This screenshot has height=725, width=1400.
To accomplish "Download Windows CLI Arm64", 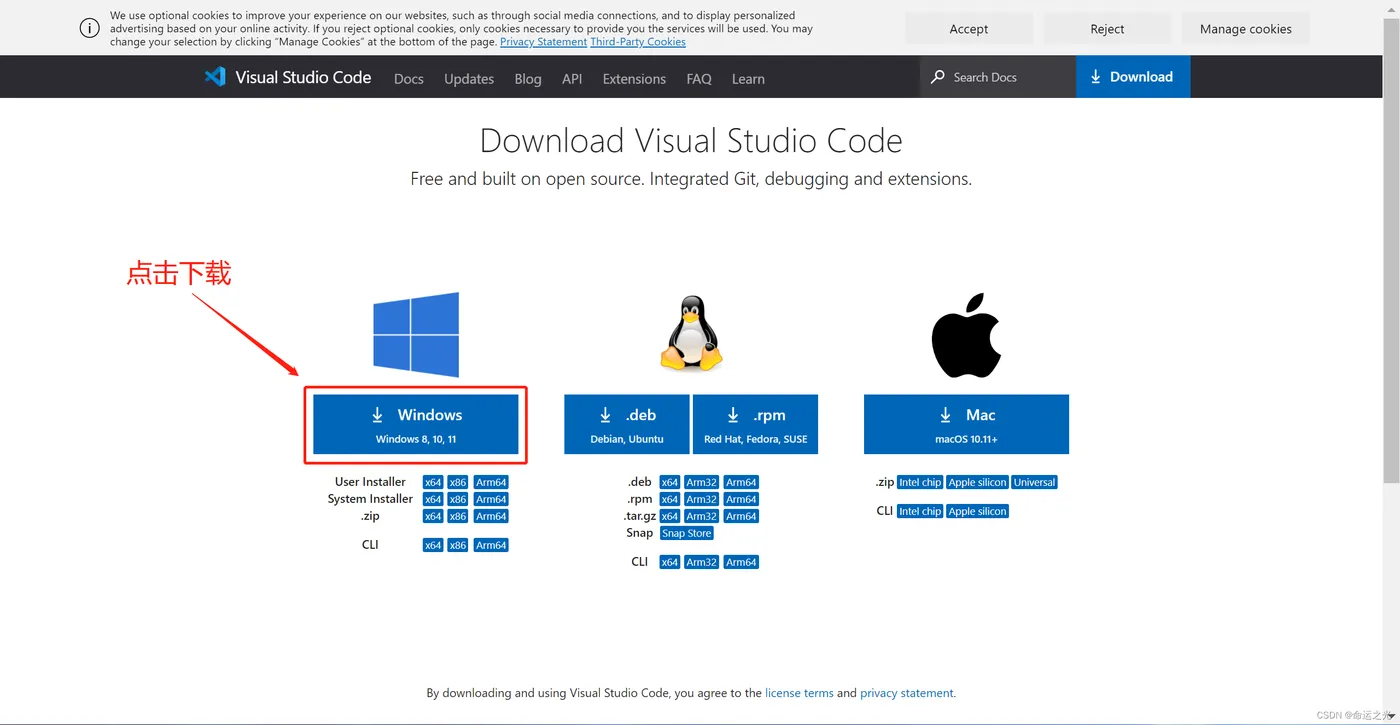I will [491, 545].
